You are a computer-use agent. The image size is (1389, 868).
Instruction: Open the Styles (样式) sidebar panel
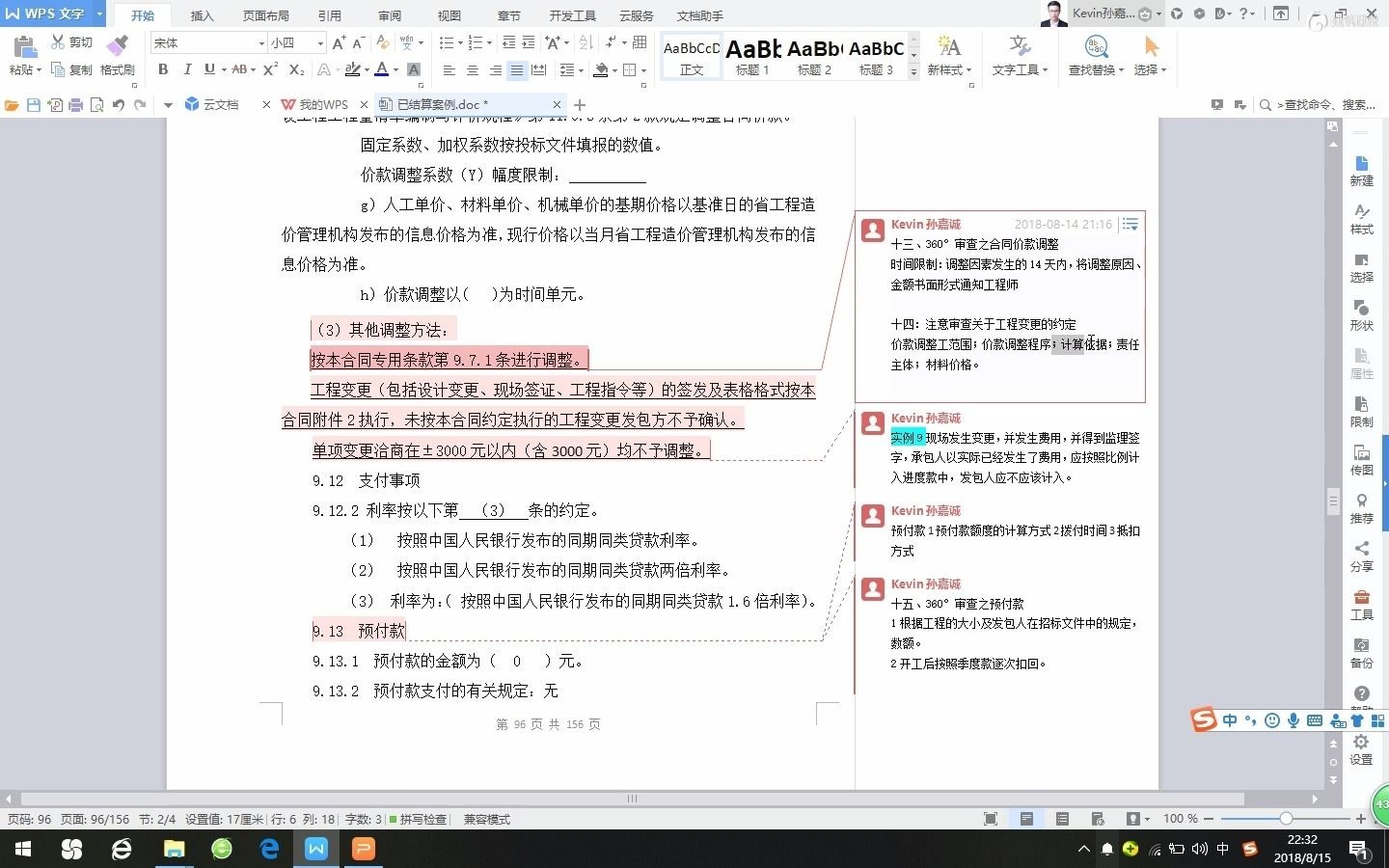[1361, 219]
